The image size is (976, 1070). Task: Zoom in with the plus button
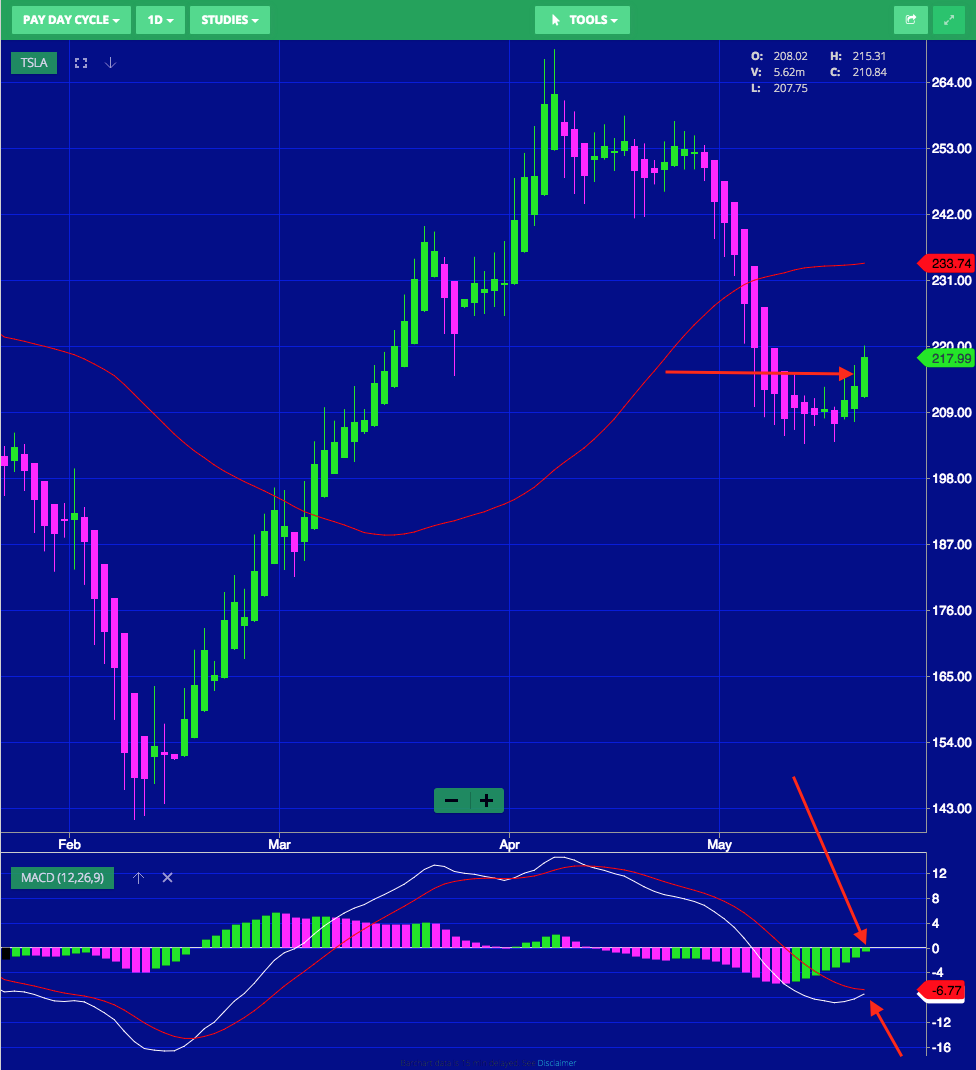(x=487, y=800)
